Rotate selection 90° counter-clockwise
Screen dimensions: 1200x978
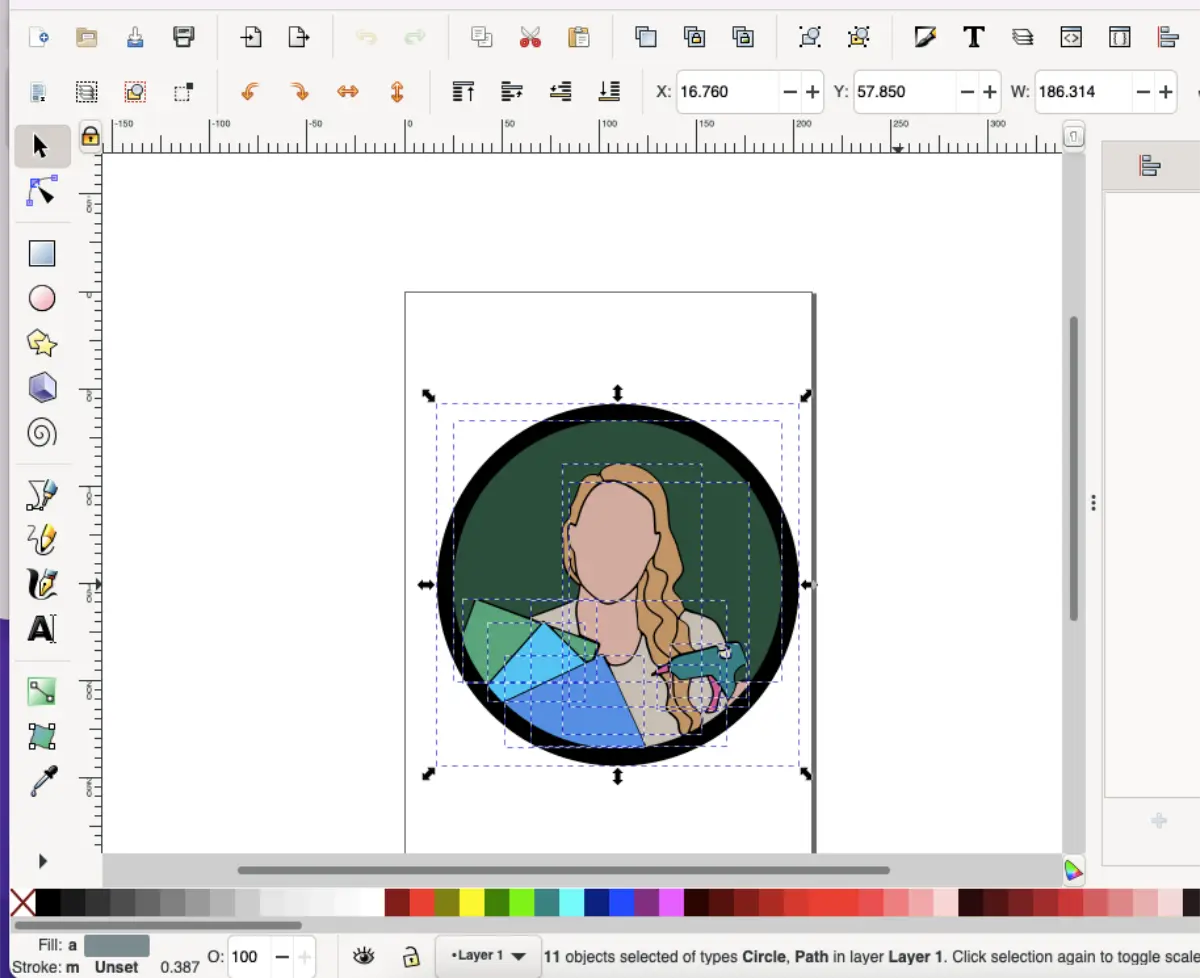(x=250, y=92)
